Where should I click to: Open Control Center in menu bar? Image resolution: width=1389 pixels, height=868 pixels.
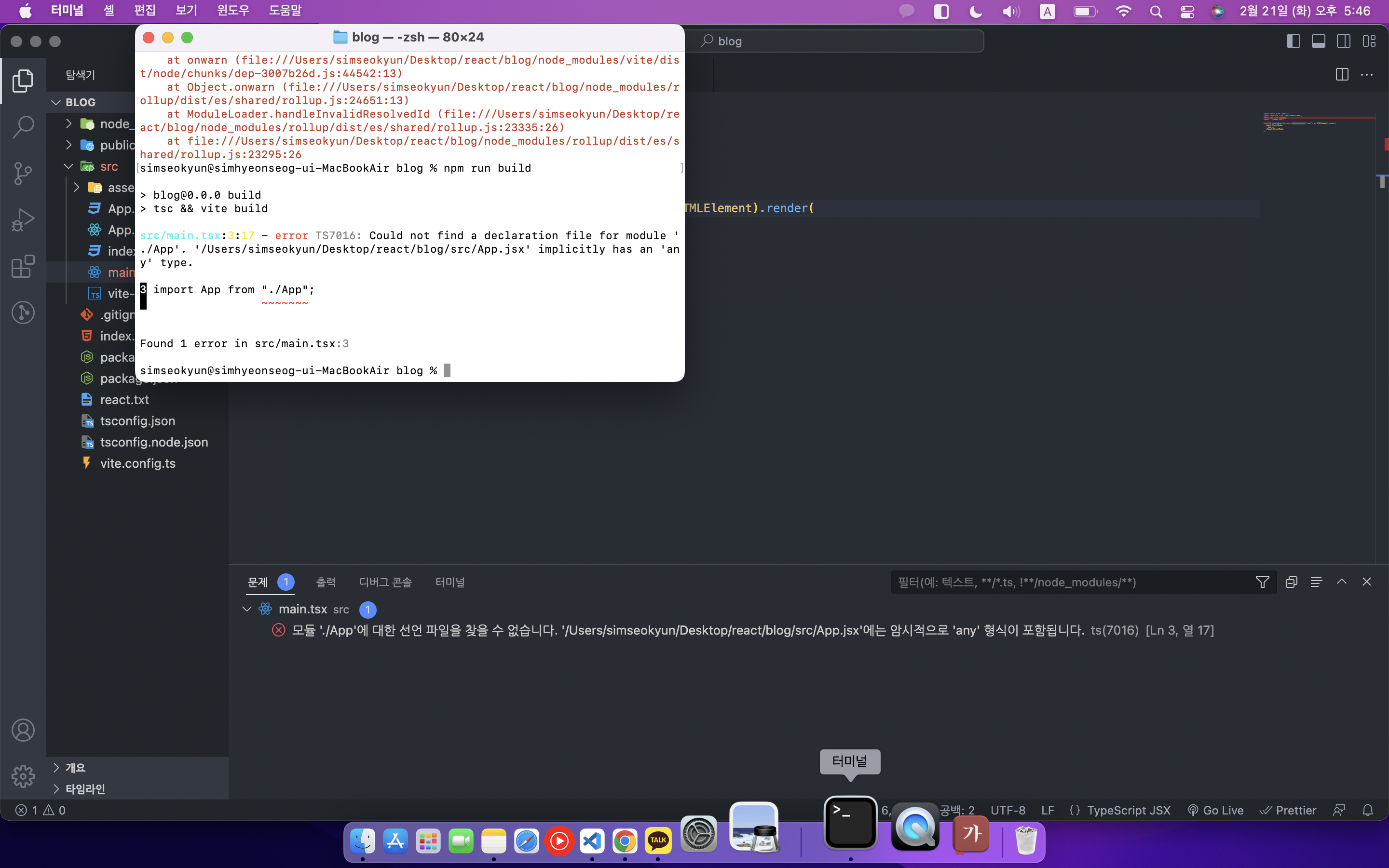[x=1187, y=11]
